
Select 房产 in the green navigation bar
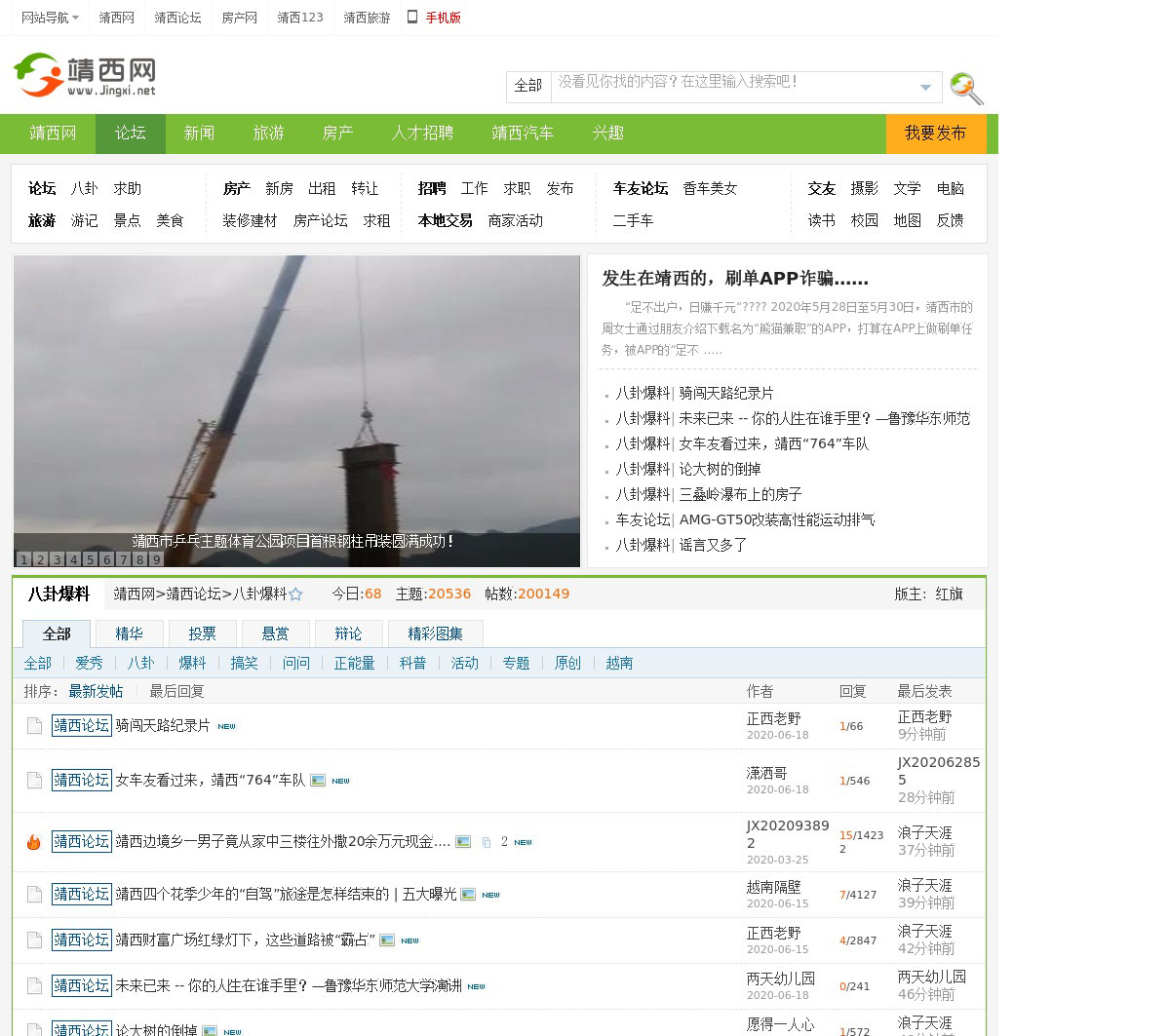point(337,134)
